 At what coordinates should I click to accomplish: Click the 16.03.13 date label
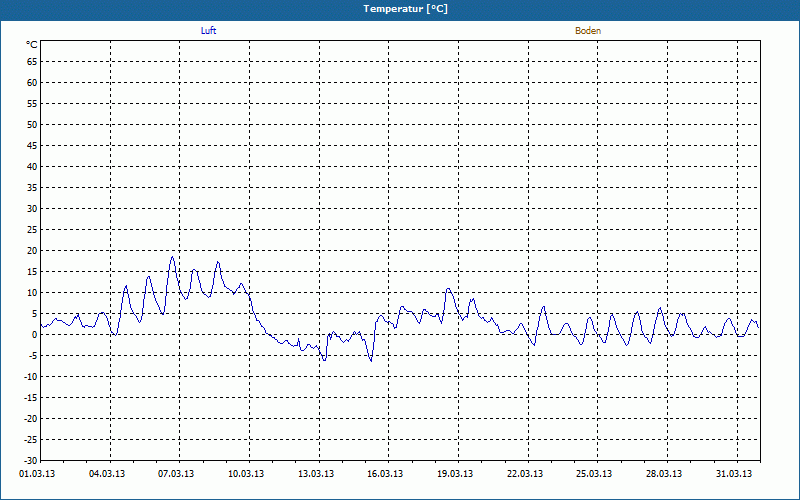385,473
